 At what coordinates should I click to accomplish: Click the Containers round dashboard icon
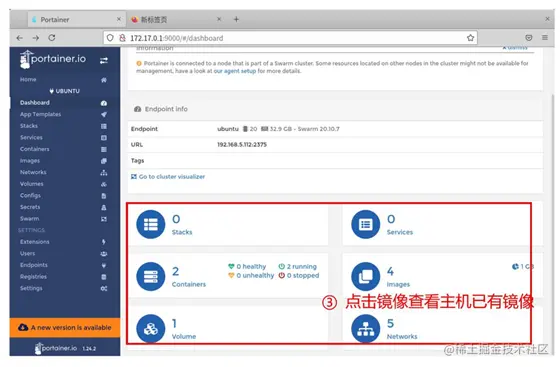(x=151, y=277)
